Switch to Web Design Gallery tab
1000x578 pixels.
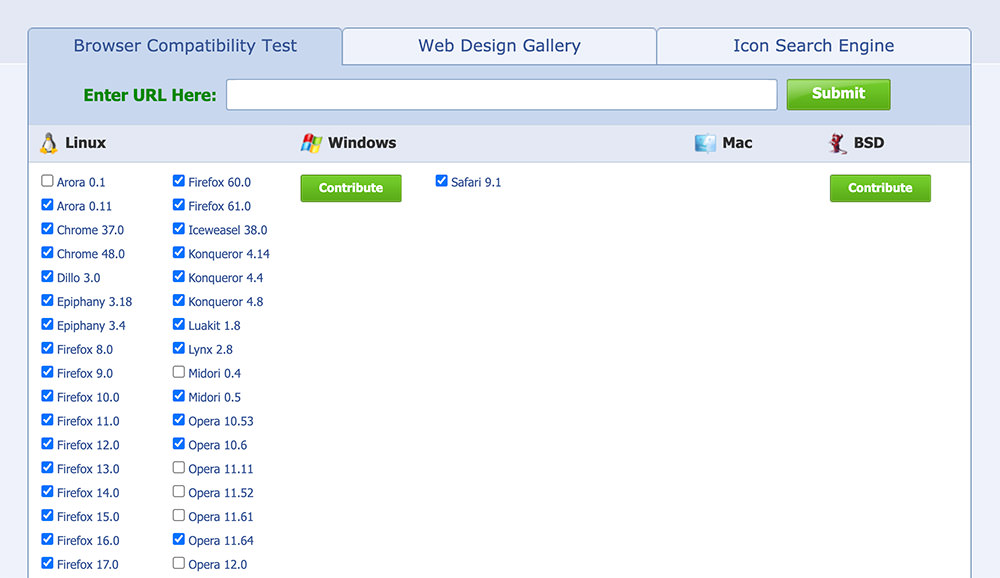(499, 46)
